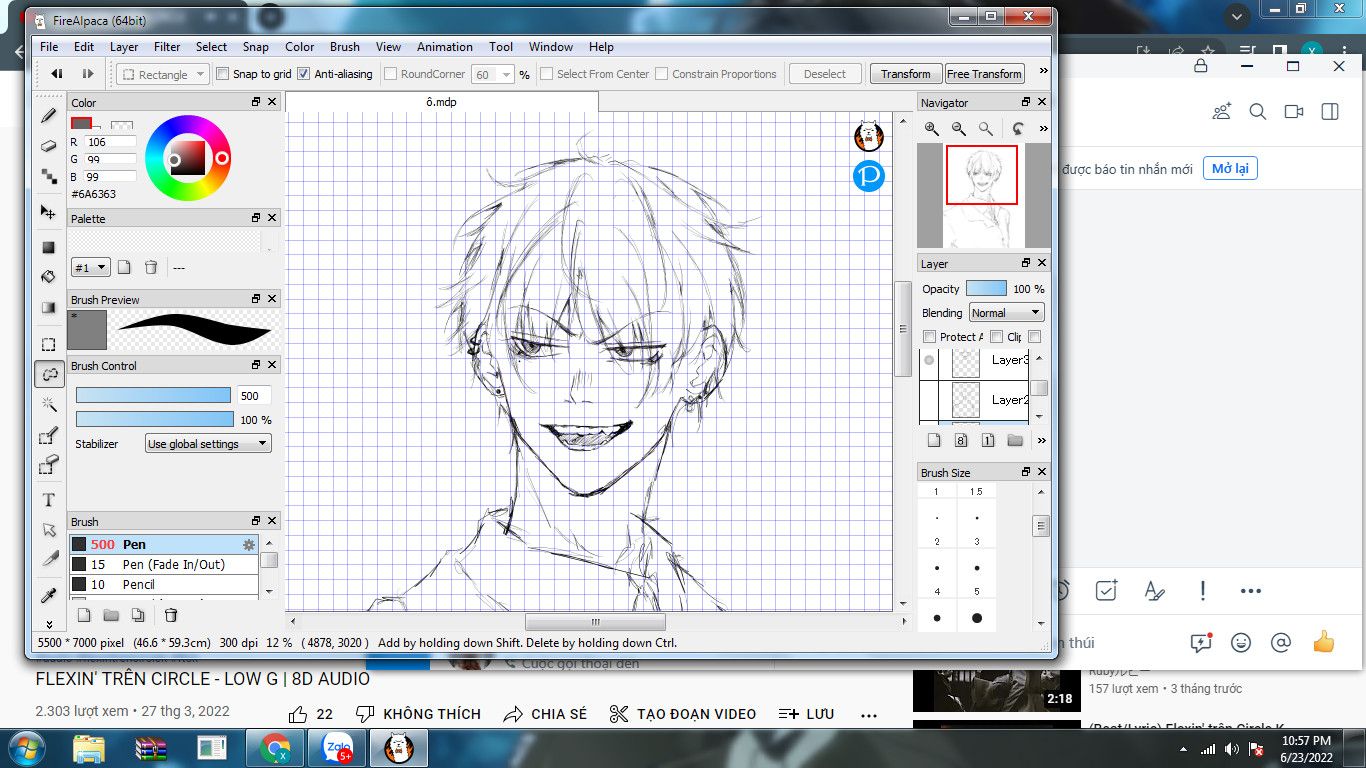Toggle Layer3 visibility
Screen dimensions: 1366x768
(x=929, y=360)
